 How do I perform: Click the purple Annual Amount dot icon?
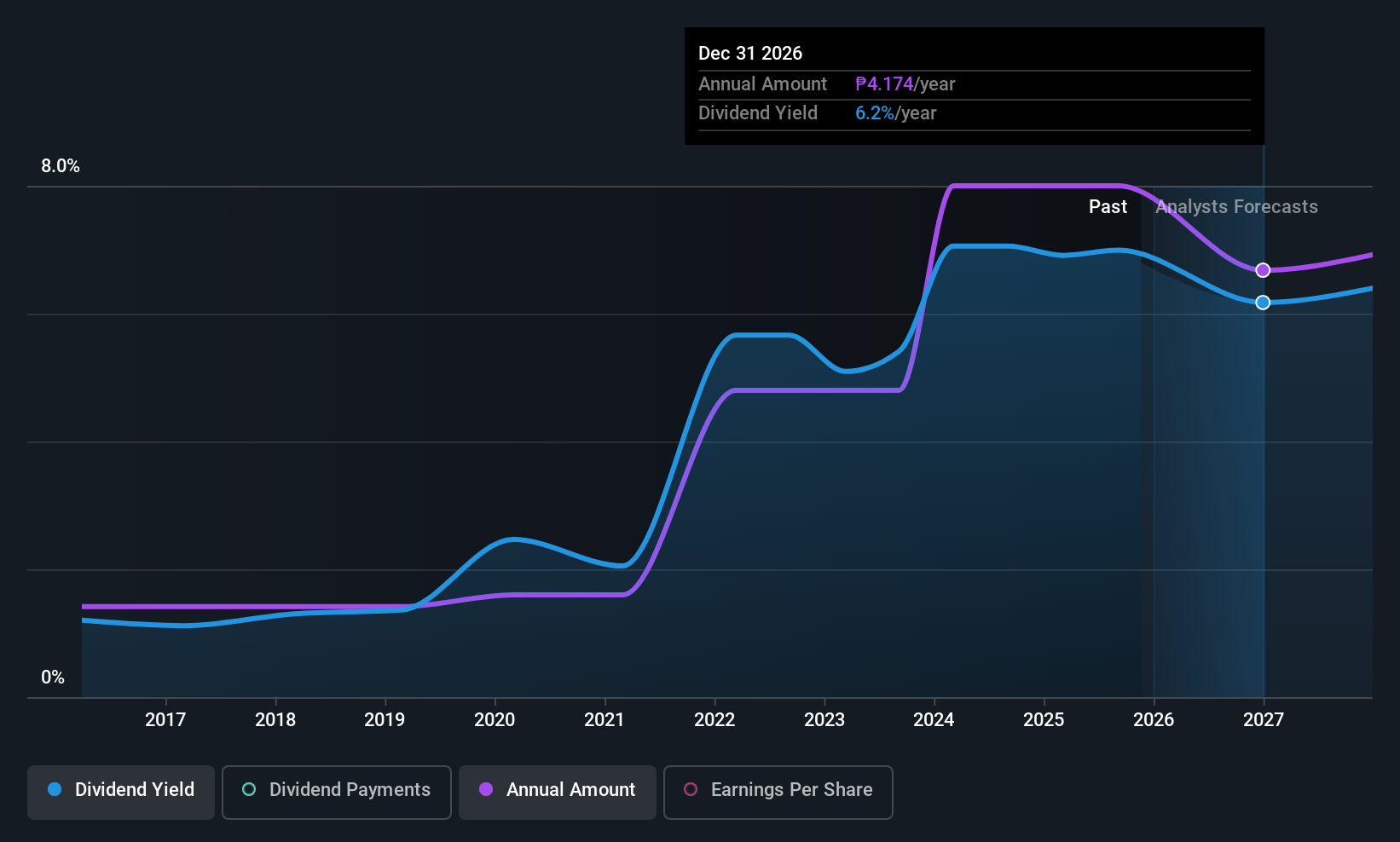point(485,790)
